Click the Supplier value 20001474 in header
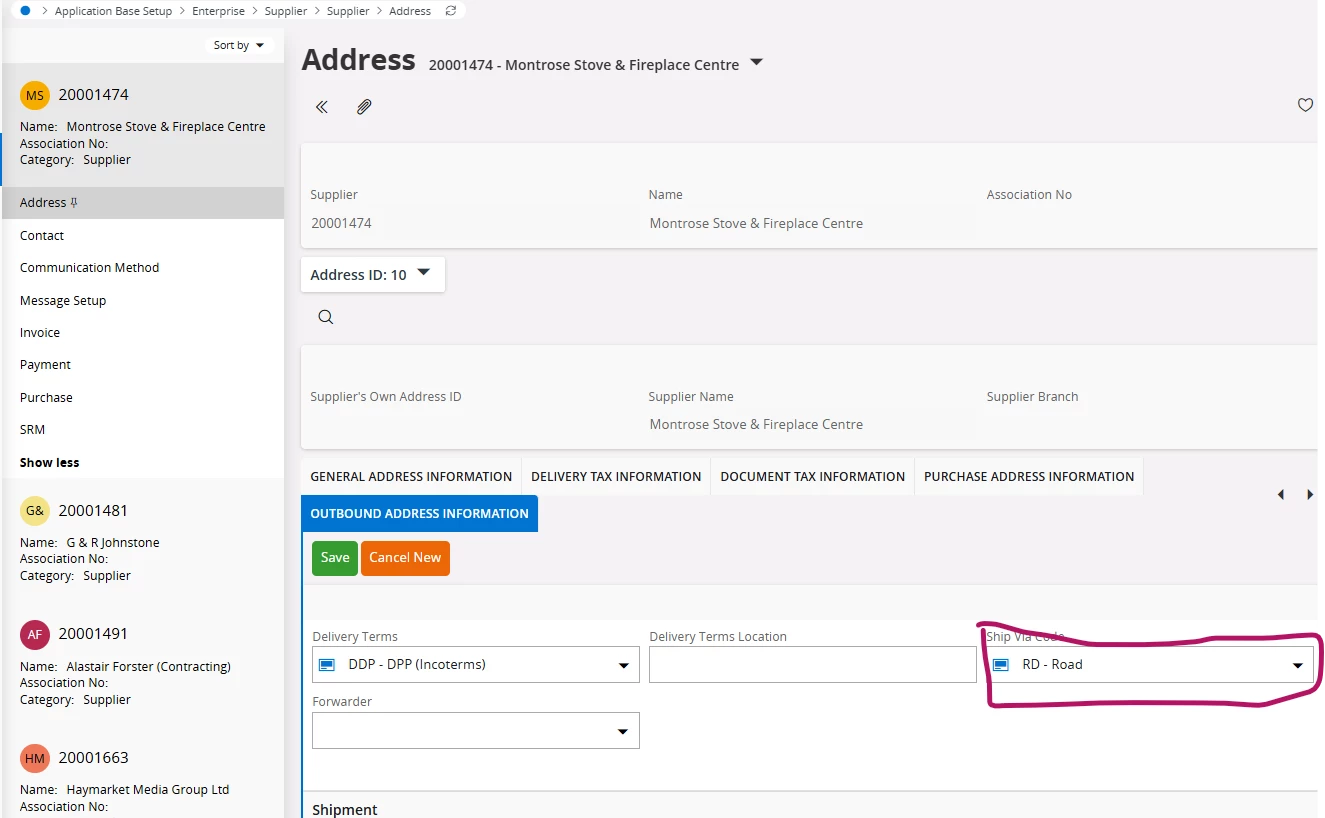 (x=341, y=223)
